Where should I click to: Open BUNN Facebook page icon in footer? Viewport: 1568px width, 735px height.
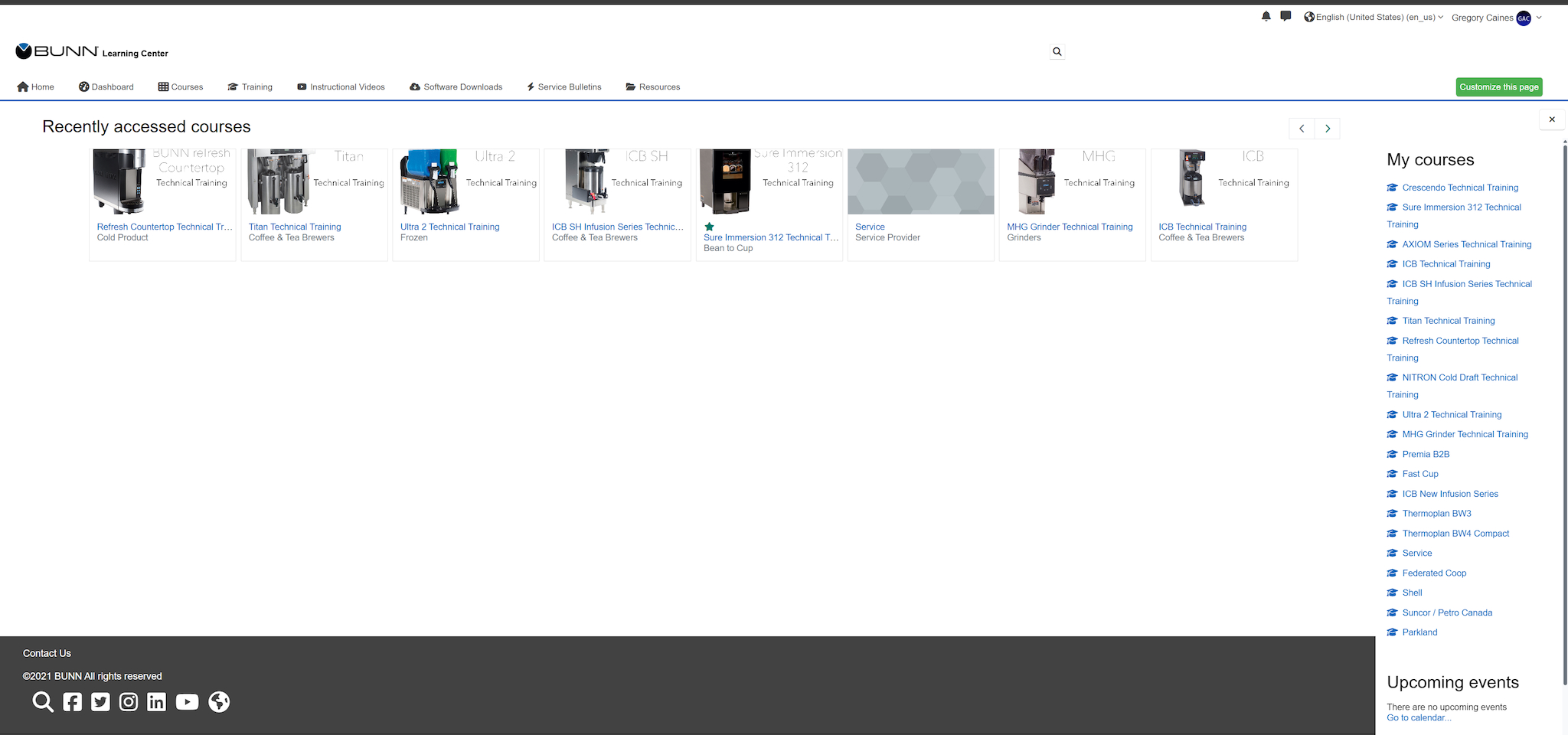tap(73, 702)
